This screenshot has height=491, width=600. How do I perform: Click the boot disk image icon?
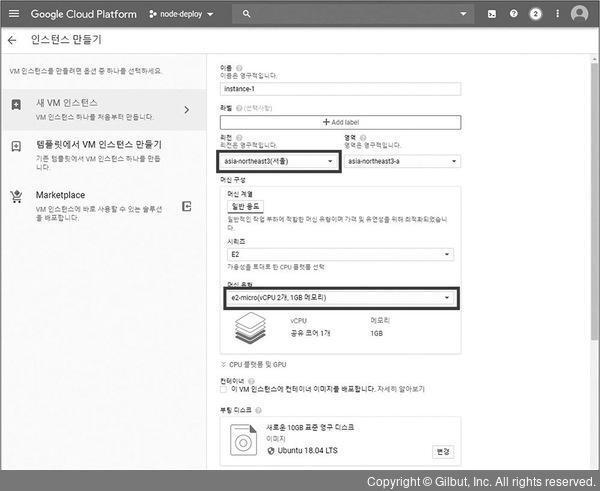pyautogui.click(x=243, y=440)
